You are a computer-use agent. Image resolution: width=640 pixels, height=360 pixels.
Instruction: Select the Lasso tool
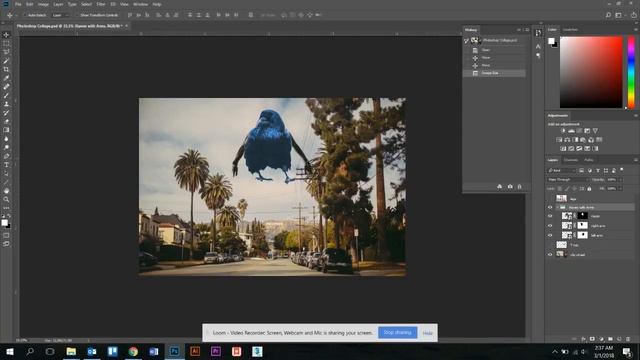tap(6, 52)
